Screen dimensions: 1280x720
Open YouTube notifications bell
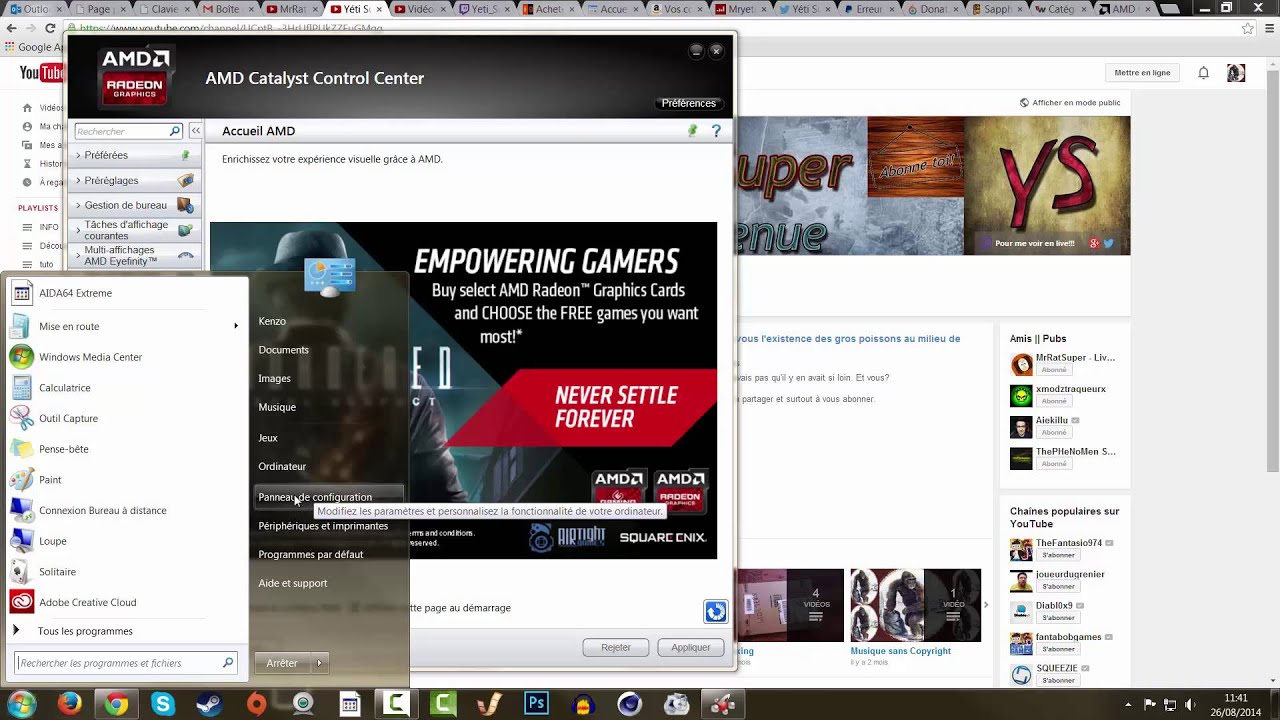[x=1204, y=73]
